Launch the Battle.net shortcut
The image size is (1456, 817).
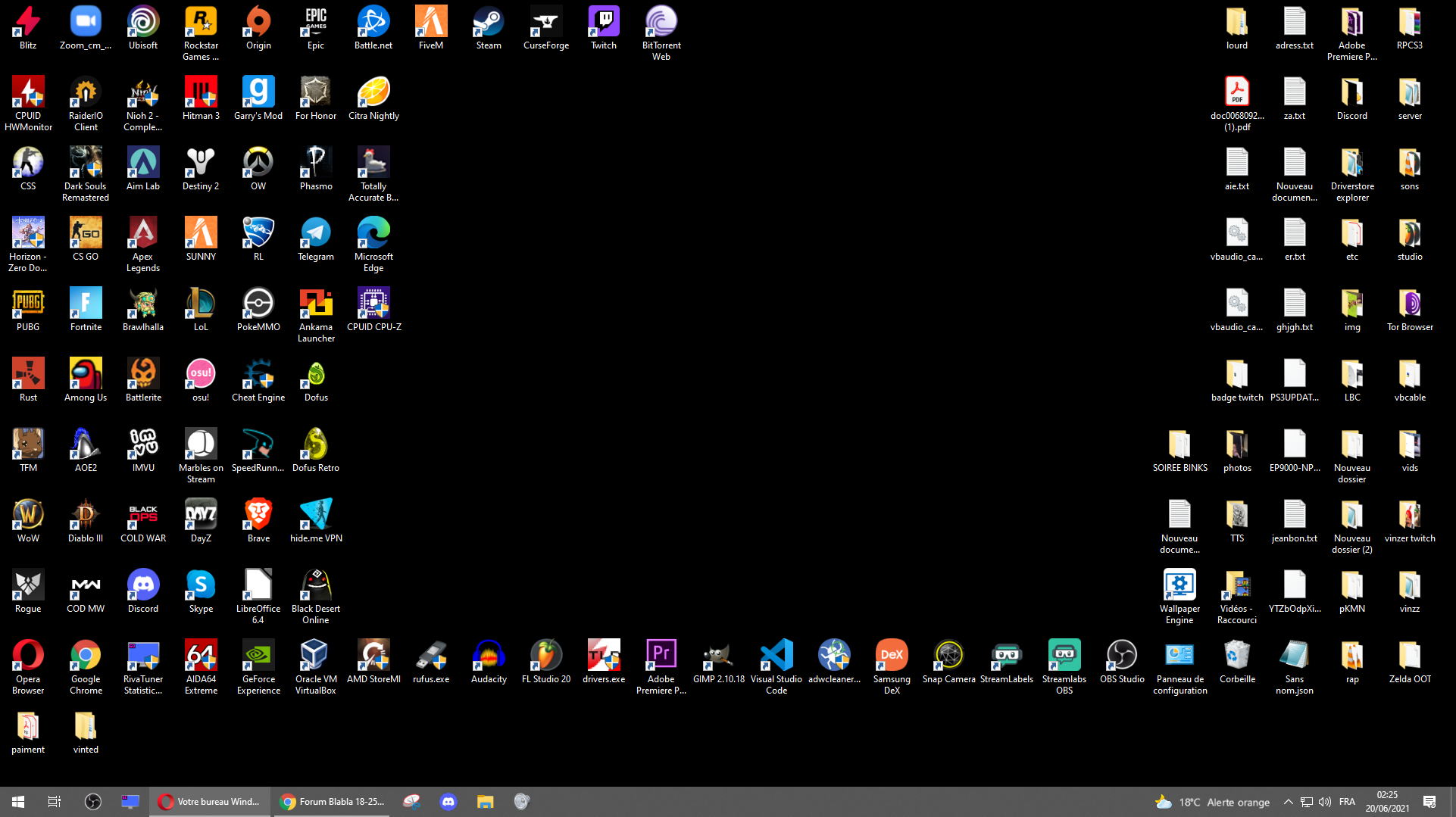click(x=373, y=29)
